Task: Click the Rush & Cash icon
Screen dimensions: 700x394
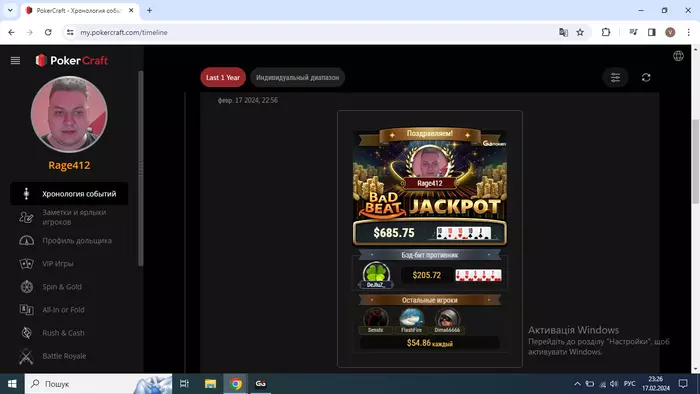Action: pos(26,333)
